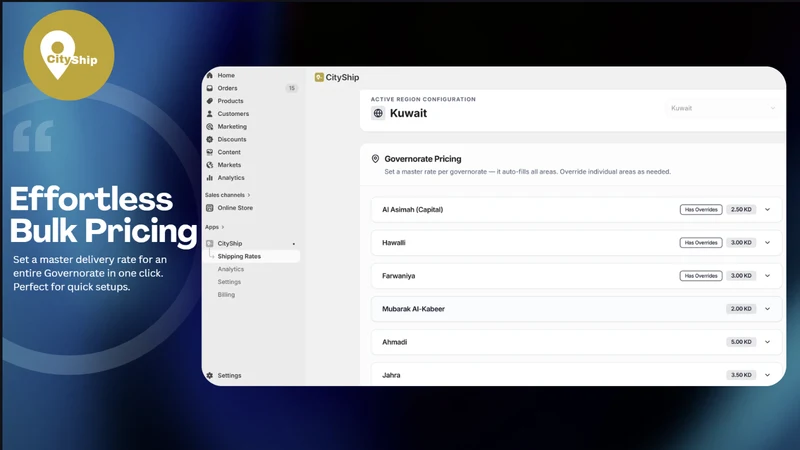Open Discounts in the sidebar
The width and height of the screenshot is (800, 450).
click(x=232, y=139)
